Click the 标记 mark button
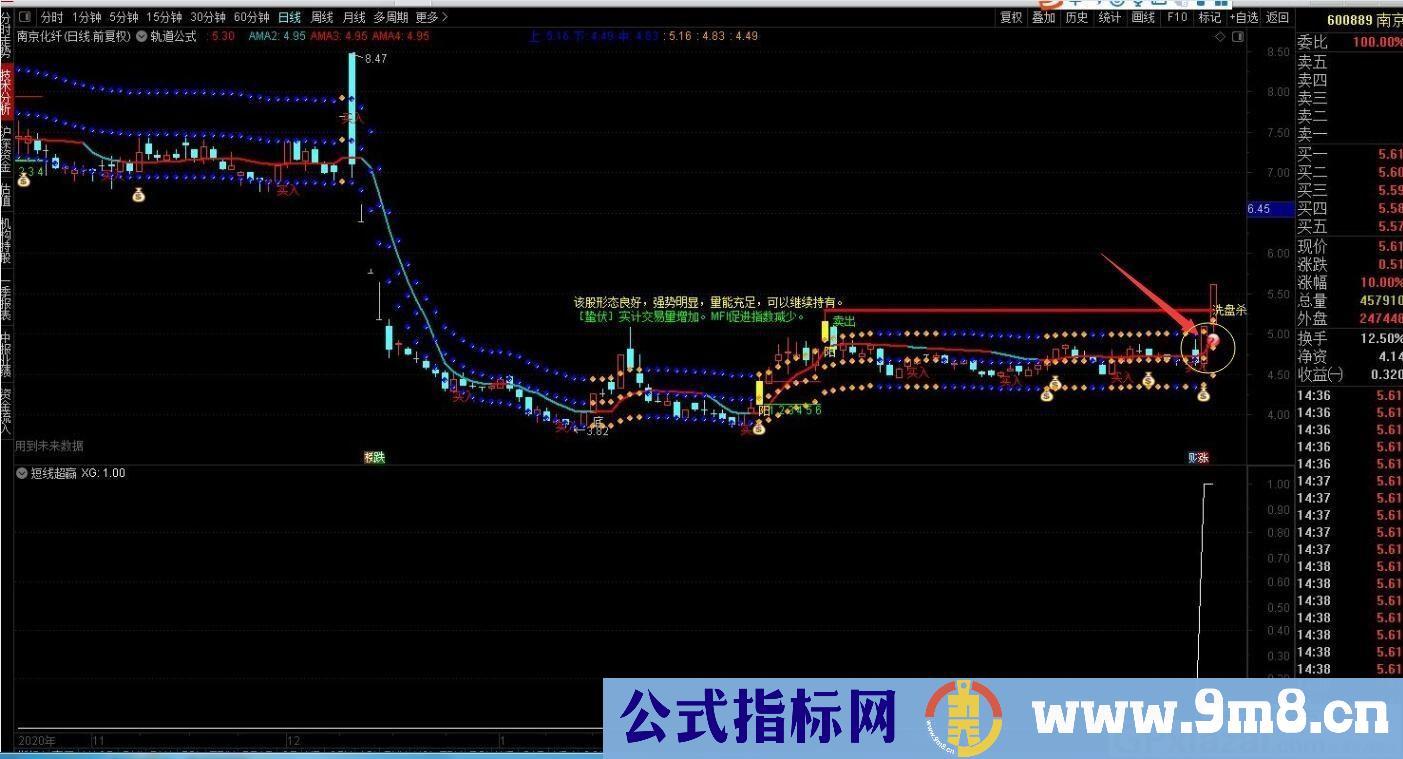1403x759 pixels. point(1210,17)
